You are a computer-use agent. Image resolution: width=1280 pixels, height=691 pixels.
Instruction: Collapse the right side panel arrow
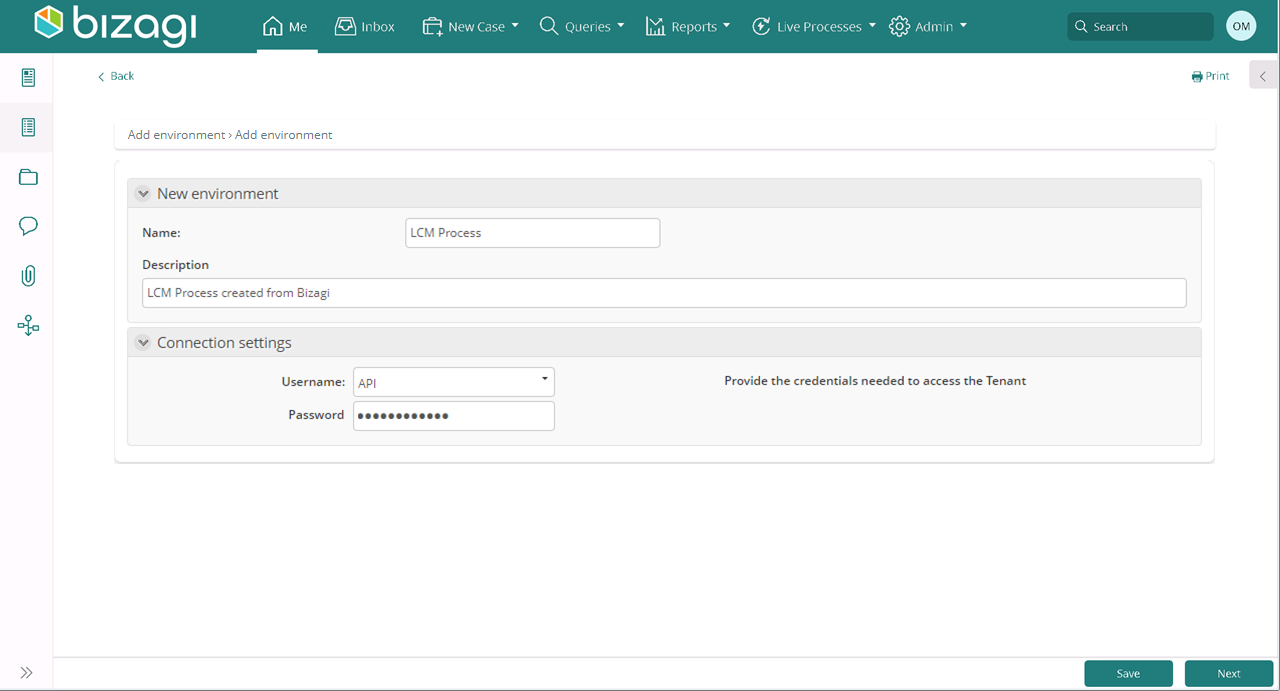click(x=1263, y=76)
